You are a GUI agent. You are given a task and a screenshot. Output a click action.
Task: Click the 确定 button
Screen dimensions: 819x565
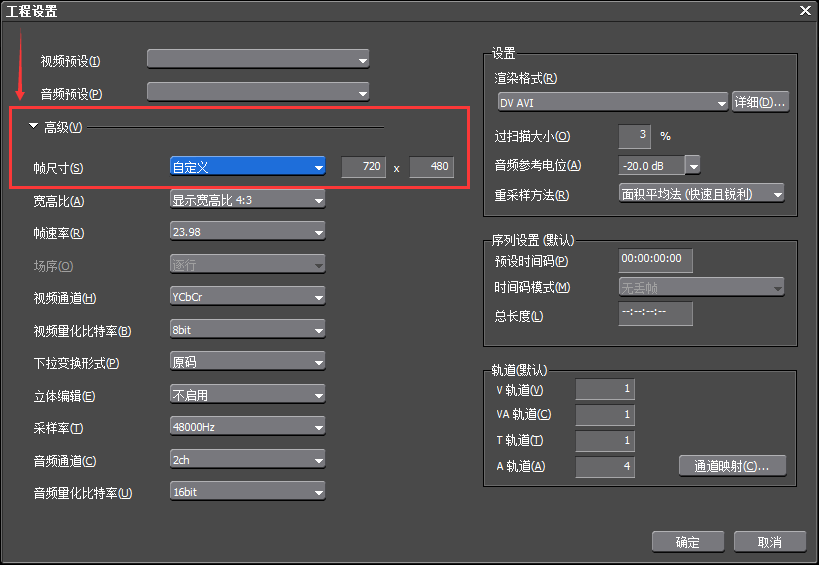pos(687,542)
